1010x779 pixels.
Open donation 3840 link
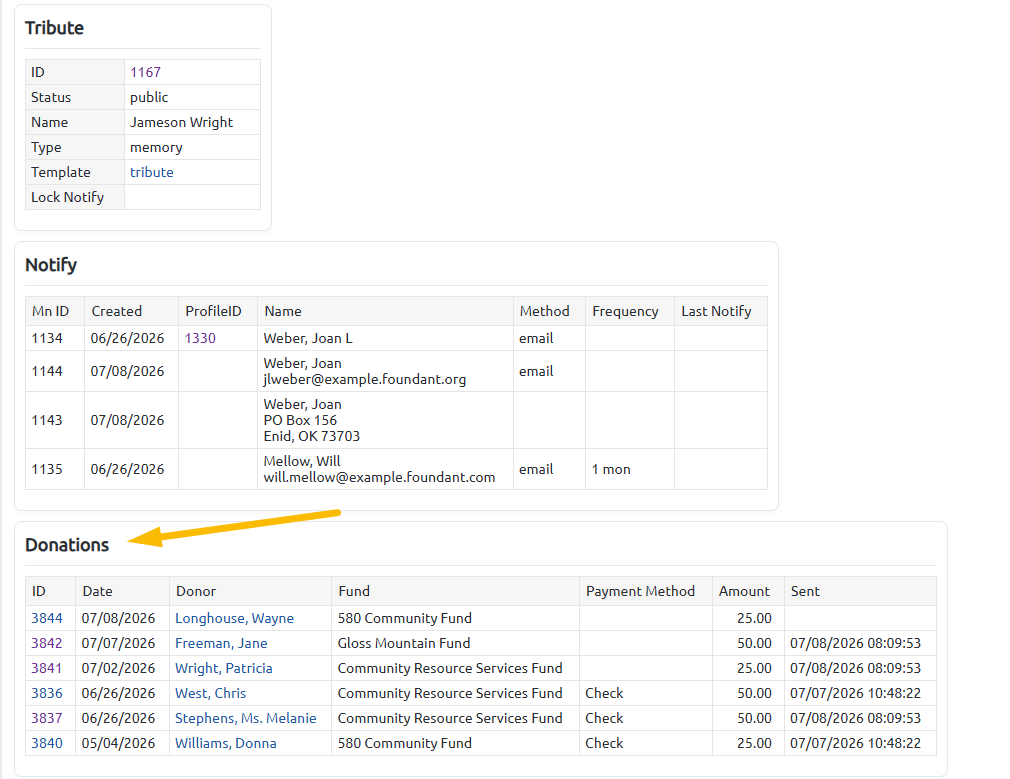point(47,743)
